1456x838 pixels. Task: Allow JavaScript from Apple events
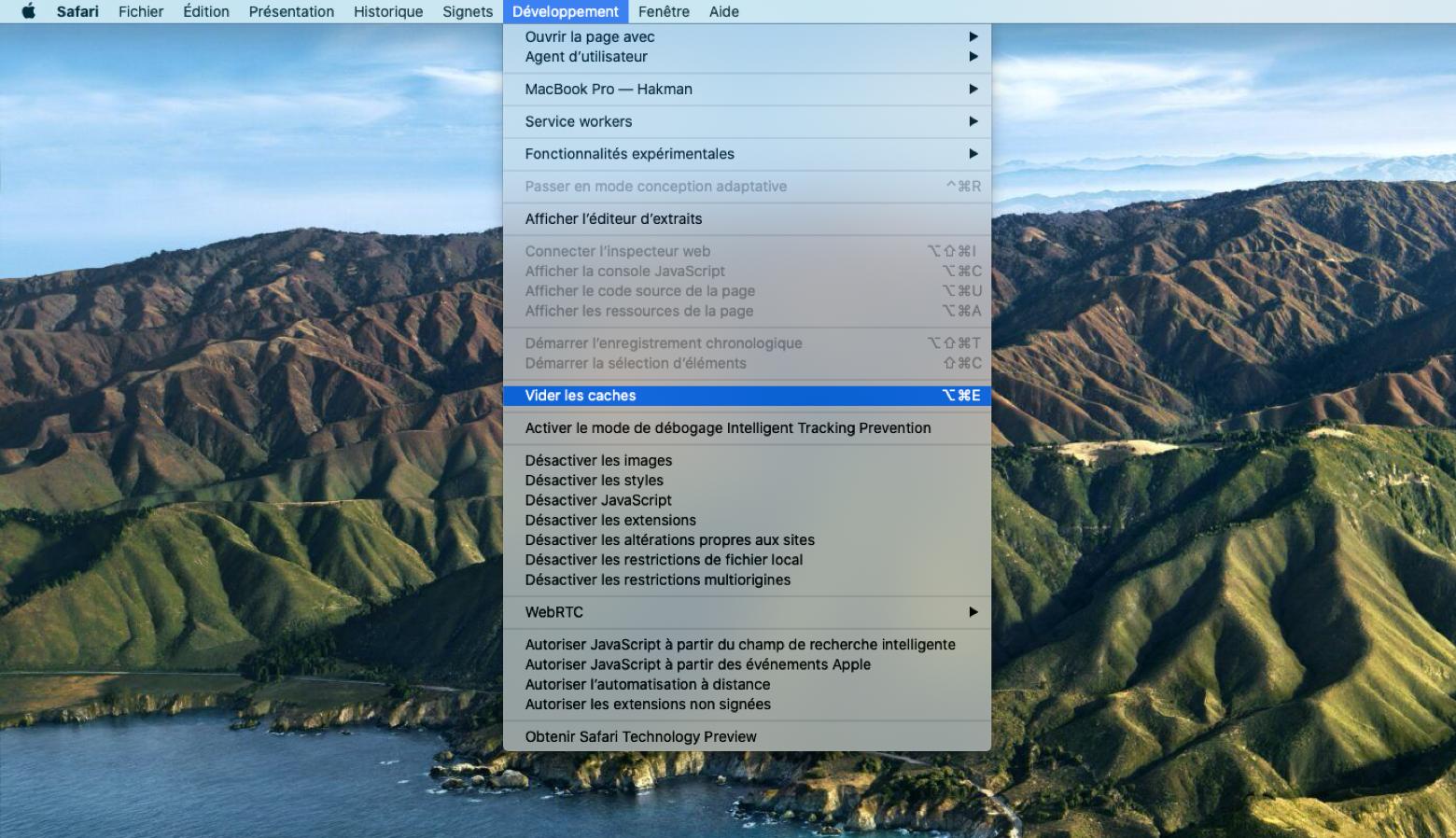tap(747, 664)
